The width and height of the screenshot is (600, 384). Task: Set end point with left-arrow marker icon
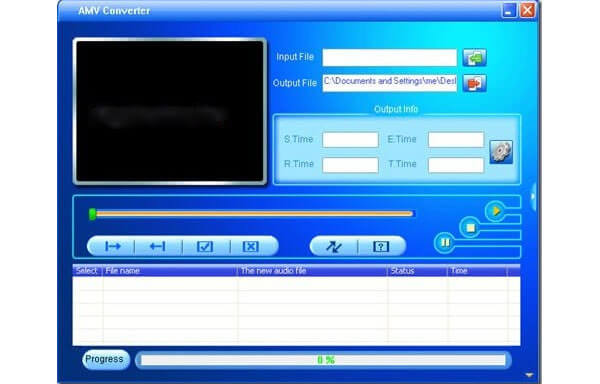pyautogui.click(x=158, y=246)
